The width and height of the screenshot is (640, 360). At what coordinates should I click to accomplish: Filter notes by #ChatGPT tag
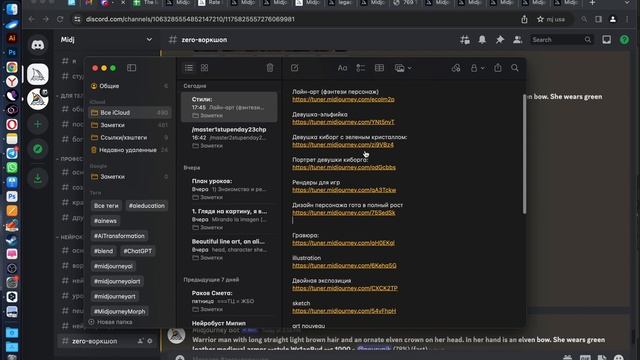(x=138, y=251)
